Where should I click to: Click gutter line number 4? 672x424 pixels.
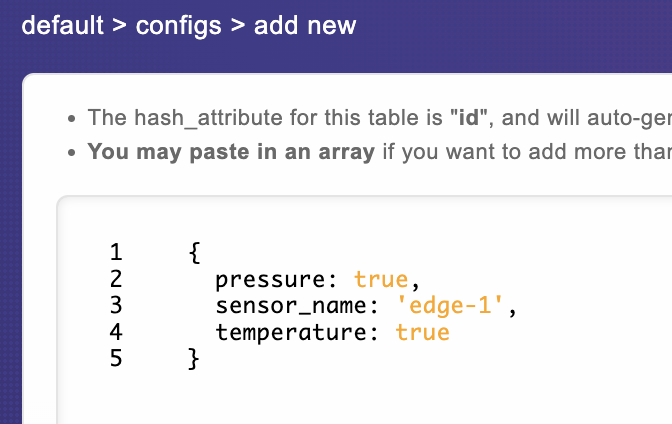click(116, 332)
